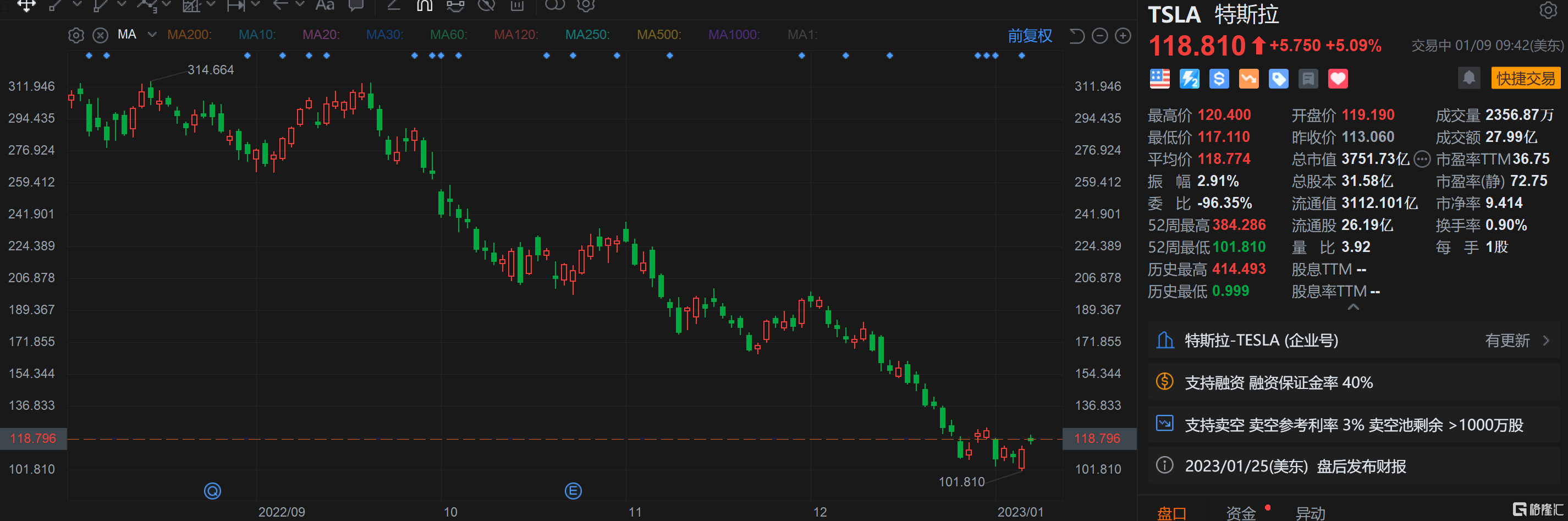Click the ellipsis next to 总市值
Image resolution: width=1568 pixels, height=521 pixels.
coord(1422,160)
